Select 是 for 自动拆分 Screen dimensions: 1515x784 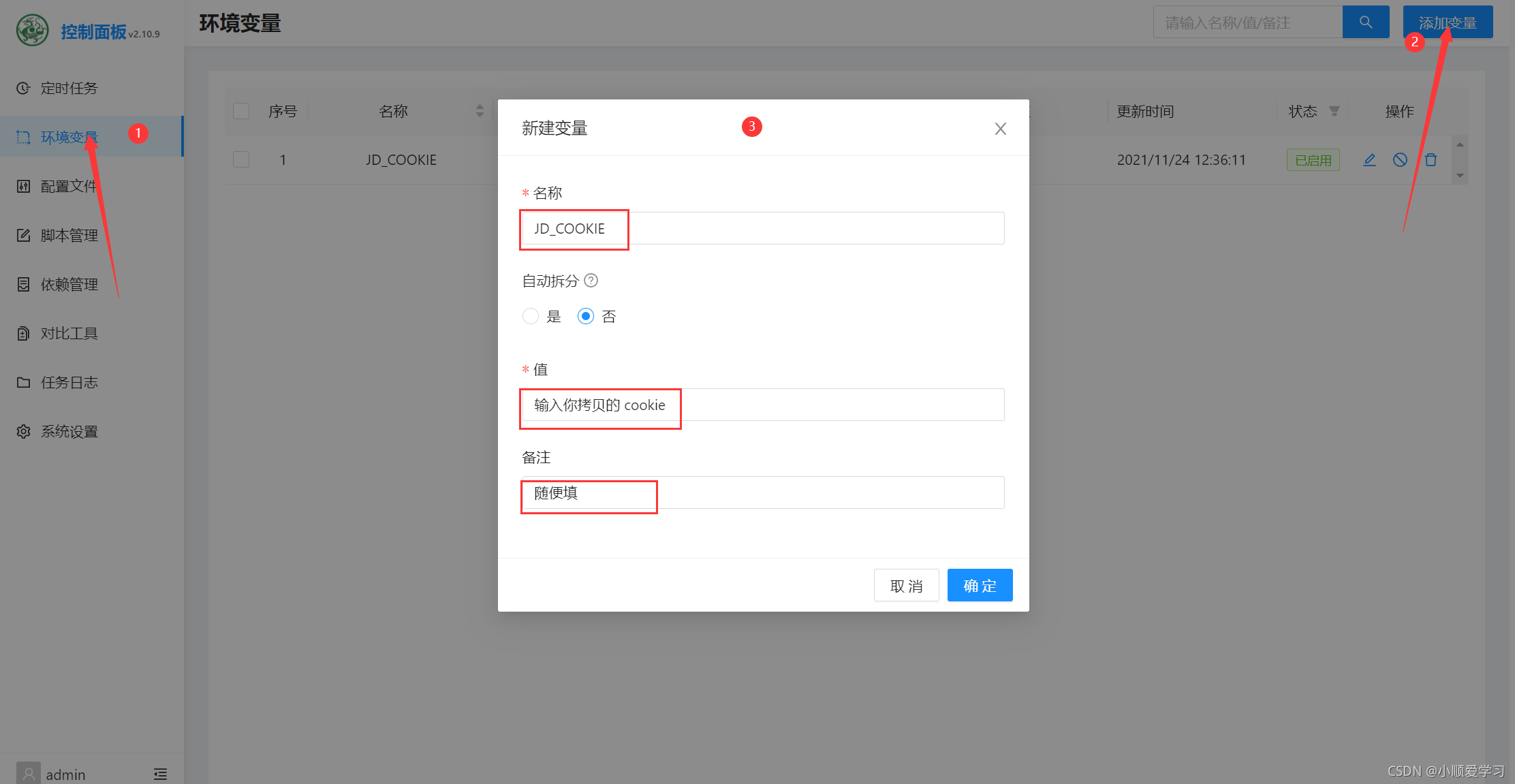coord(531,316)
